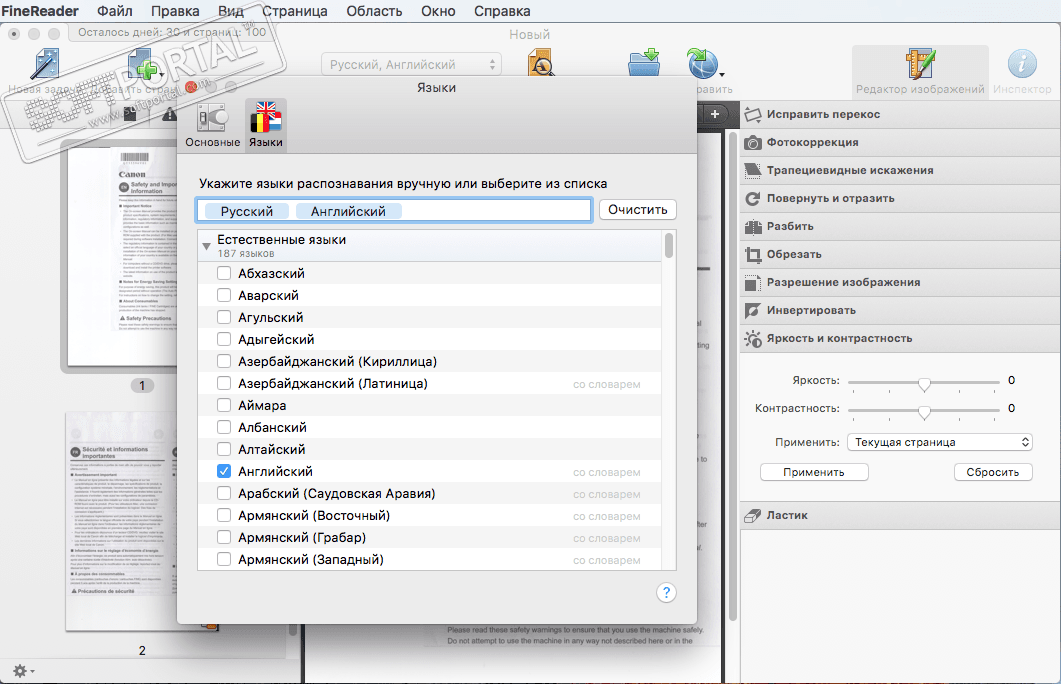The image size is (1061, 684).
Task: Open the Inspector (Инспектор) panel
Action: click(x=1022, y=71)
